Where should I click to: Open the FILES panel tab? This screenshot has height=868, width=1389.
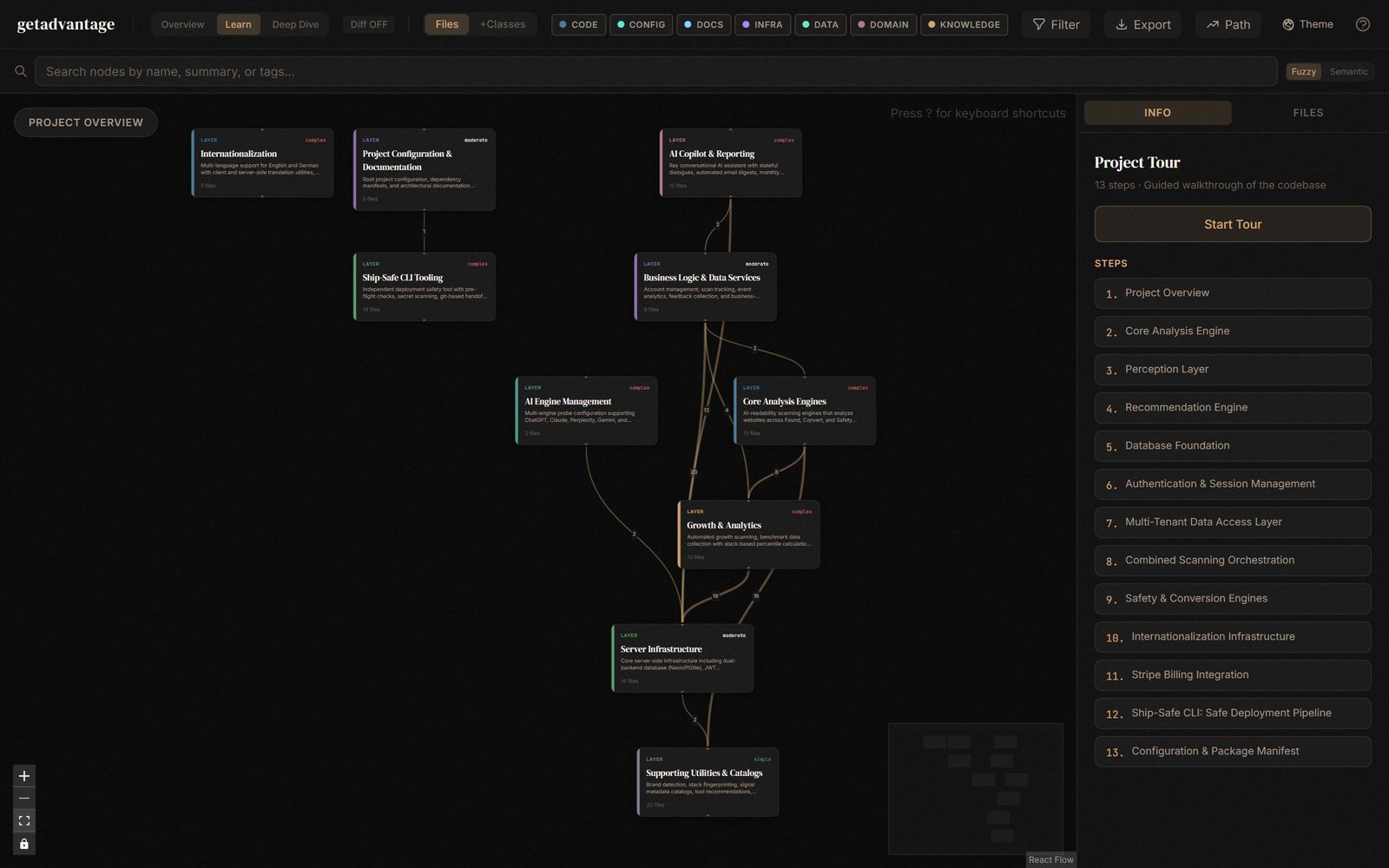(x=1307, y=113)
